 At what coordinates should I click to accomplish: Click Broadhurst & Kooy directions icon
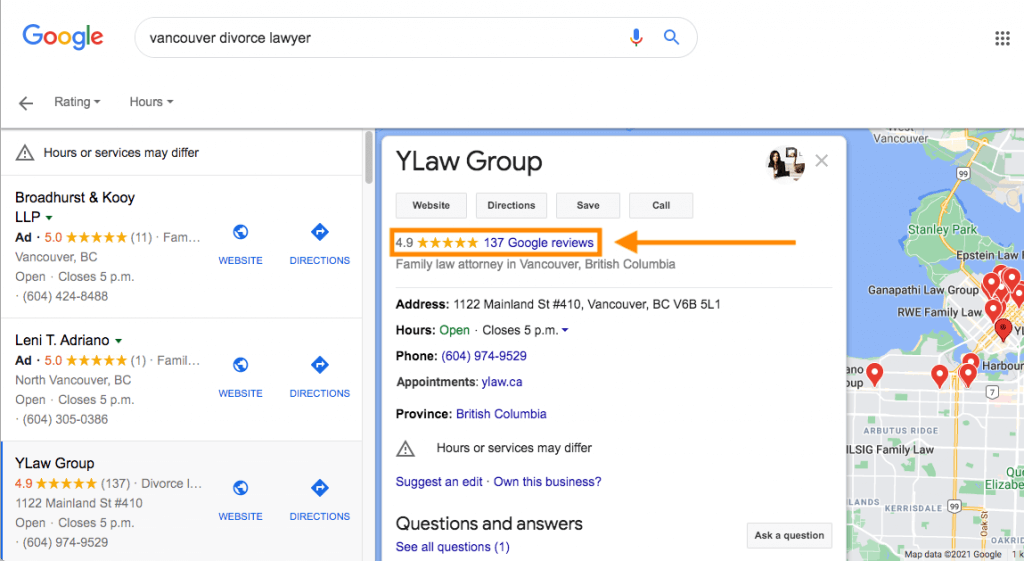[x=319, y=232]
